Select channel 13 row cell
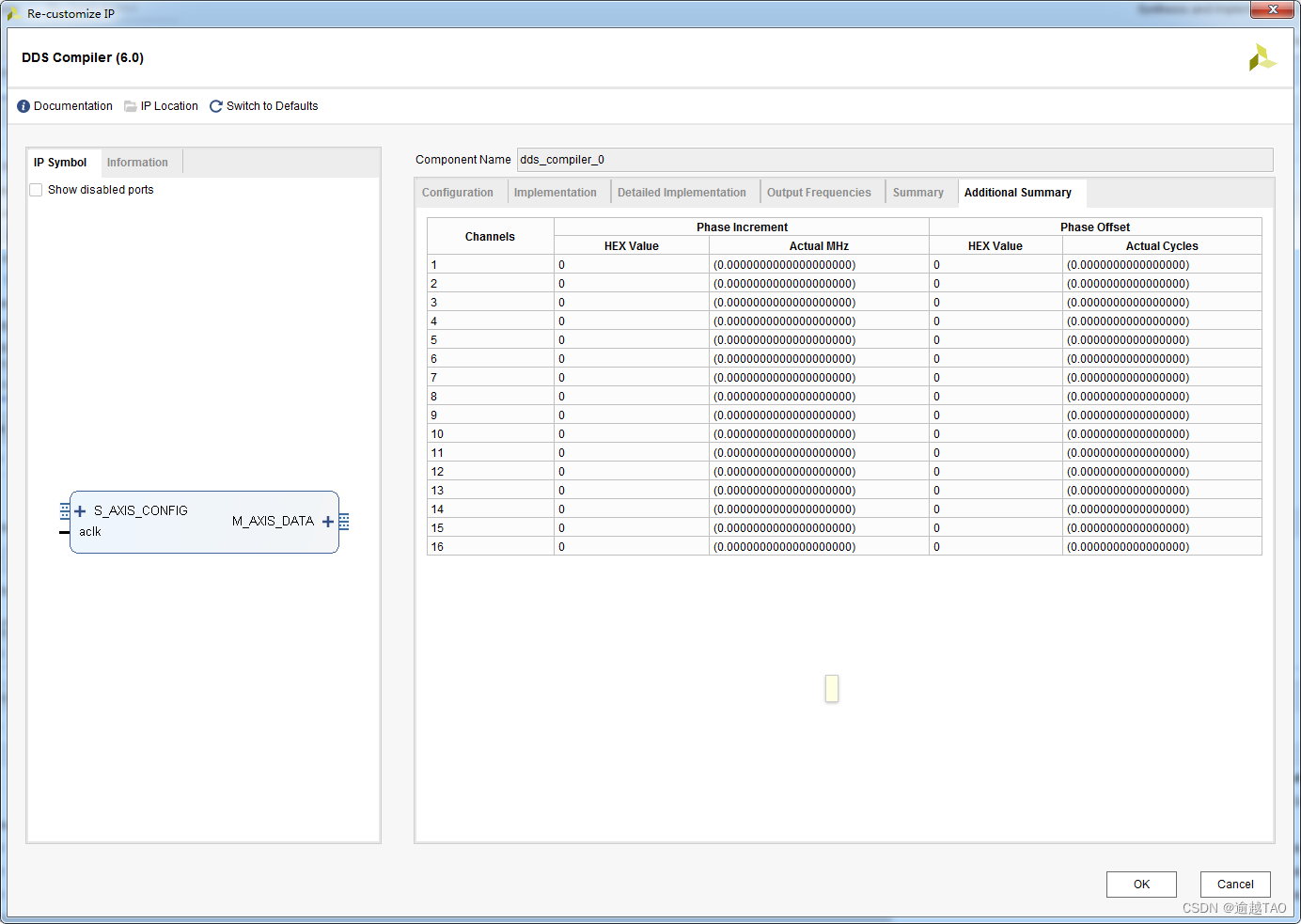 (x=491, y=491)
